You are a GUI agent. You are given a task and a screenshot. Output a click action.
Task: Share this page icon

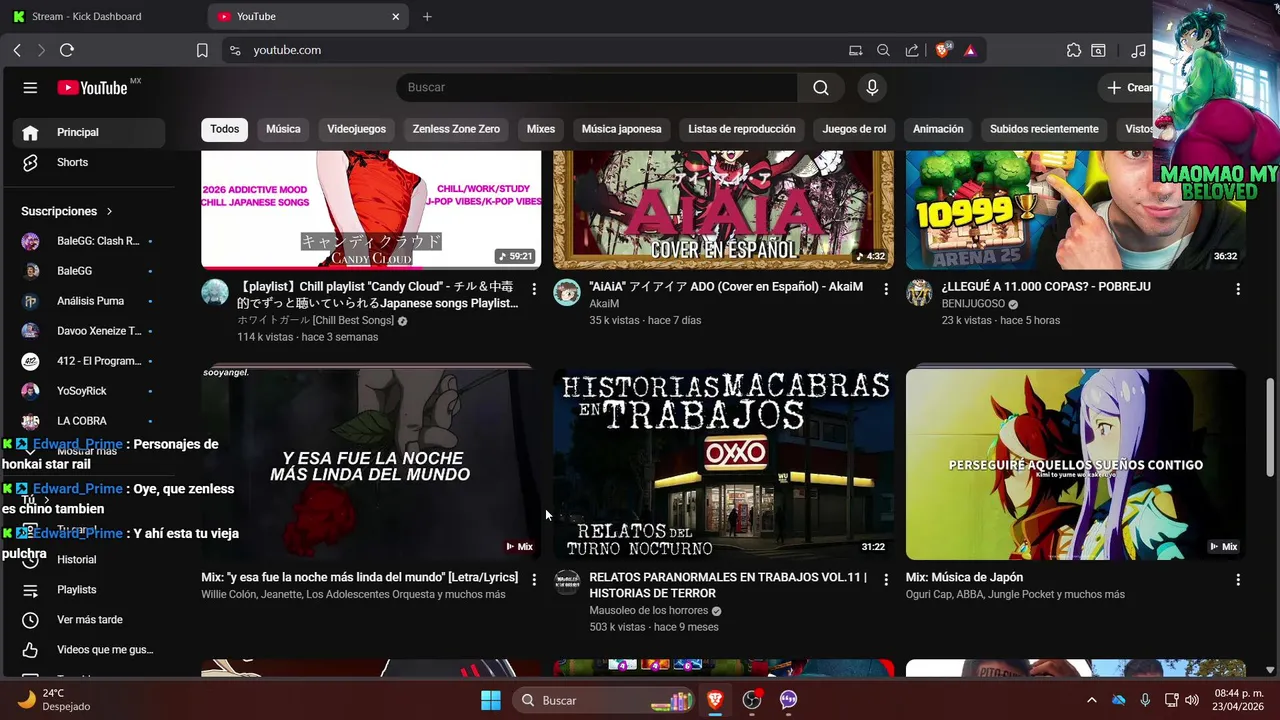pyautogui.click(x=912, y=50)
